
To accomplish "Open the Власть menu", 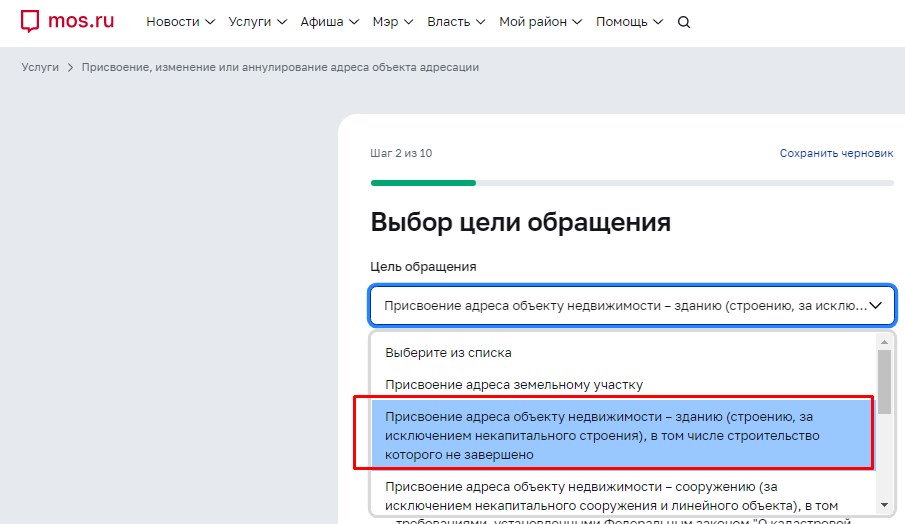I will [456, 22].
